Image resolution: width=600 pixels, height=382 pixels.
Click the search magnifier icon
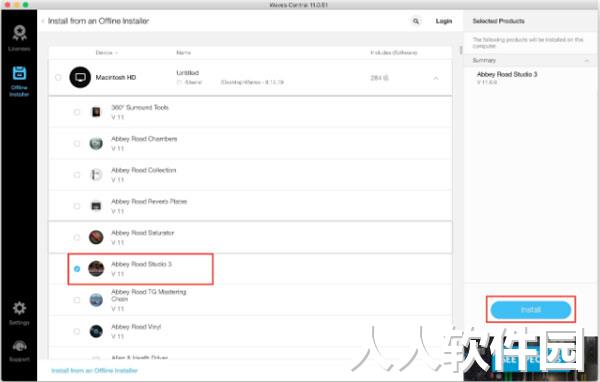tap(416, 21)
